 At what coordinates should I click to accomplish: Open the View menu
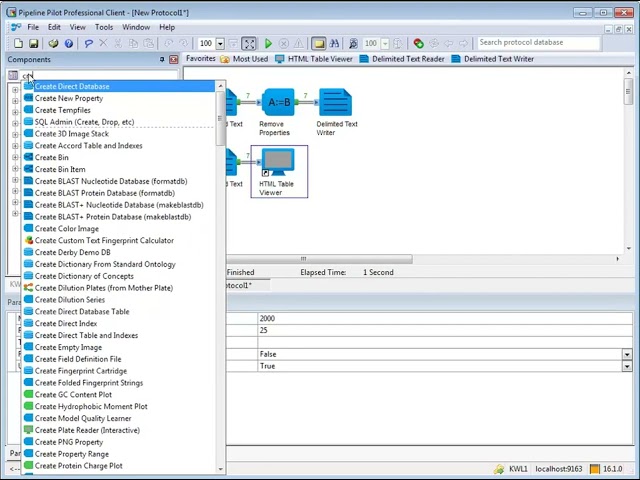pos(78,27)
